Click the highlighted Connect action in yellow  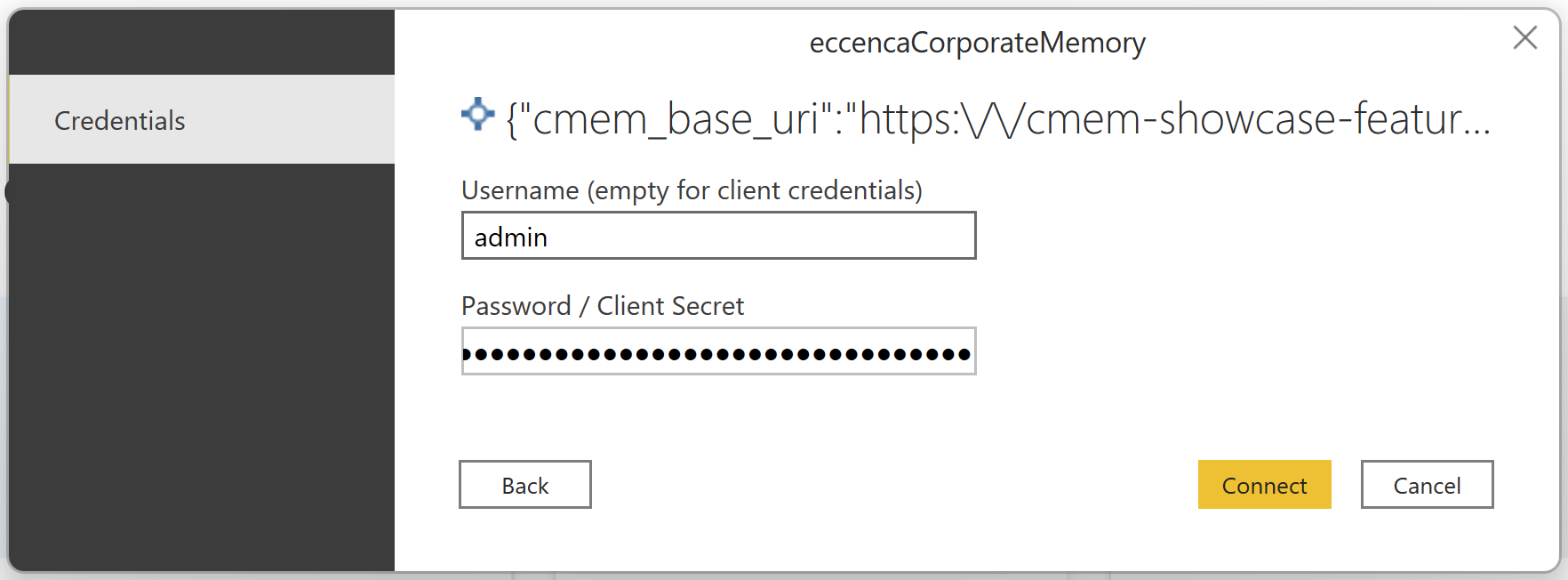point(1265,485)
